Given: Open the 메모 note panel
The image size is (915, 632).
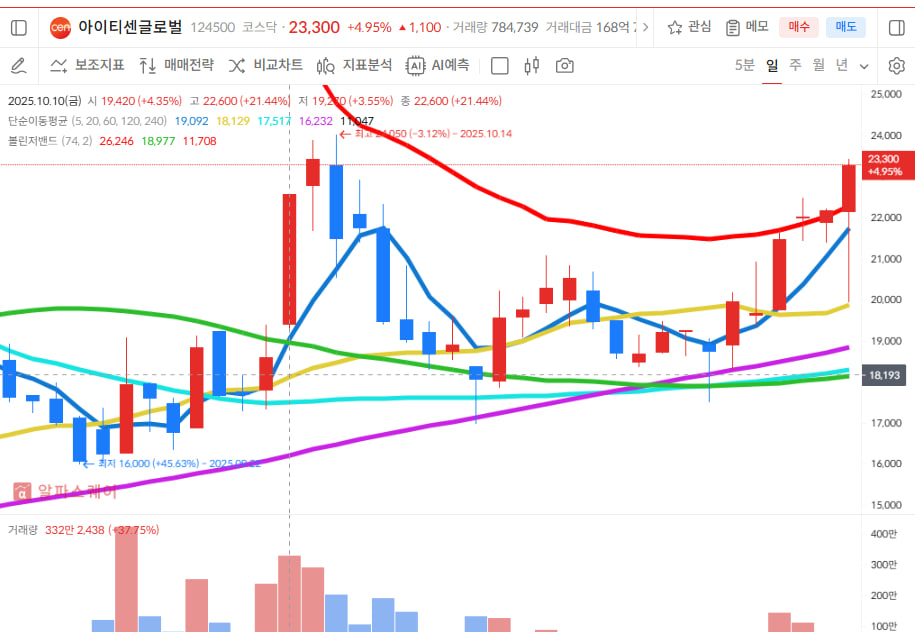Looking at the screenshot, I should 747,27.
